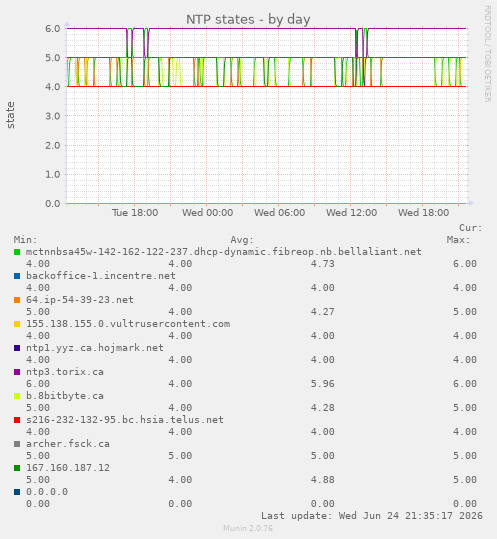The width and height of the screenshot is (497, 539).
Task: Click the gray swatch for archer.fsck.ca
Action: [17, 444]
